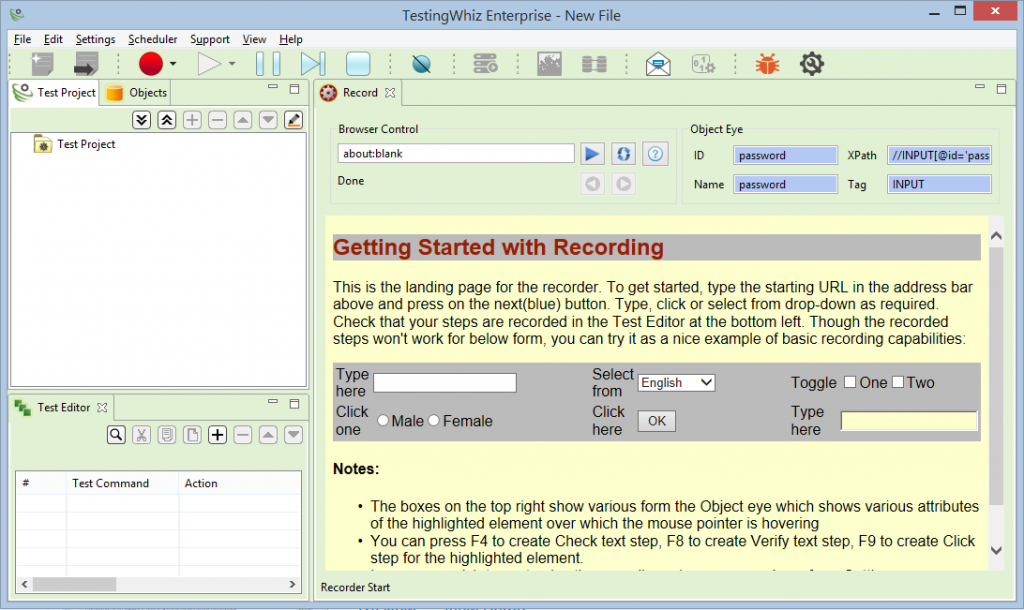Click Expand All in Test Project panel
Viewport: 1024px width, 610px height.
(142, 120)
